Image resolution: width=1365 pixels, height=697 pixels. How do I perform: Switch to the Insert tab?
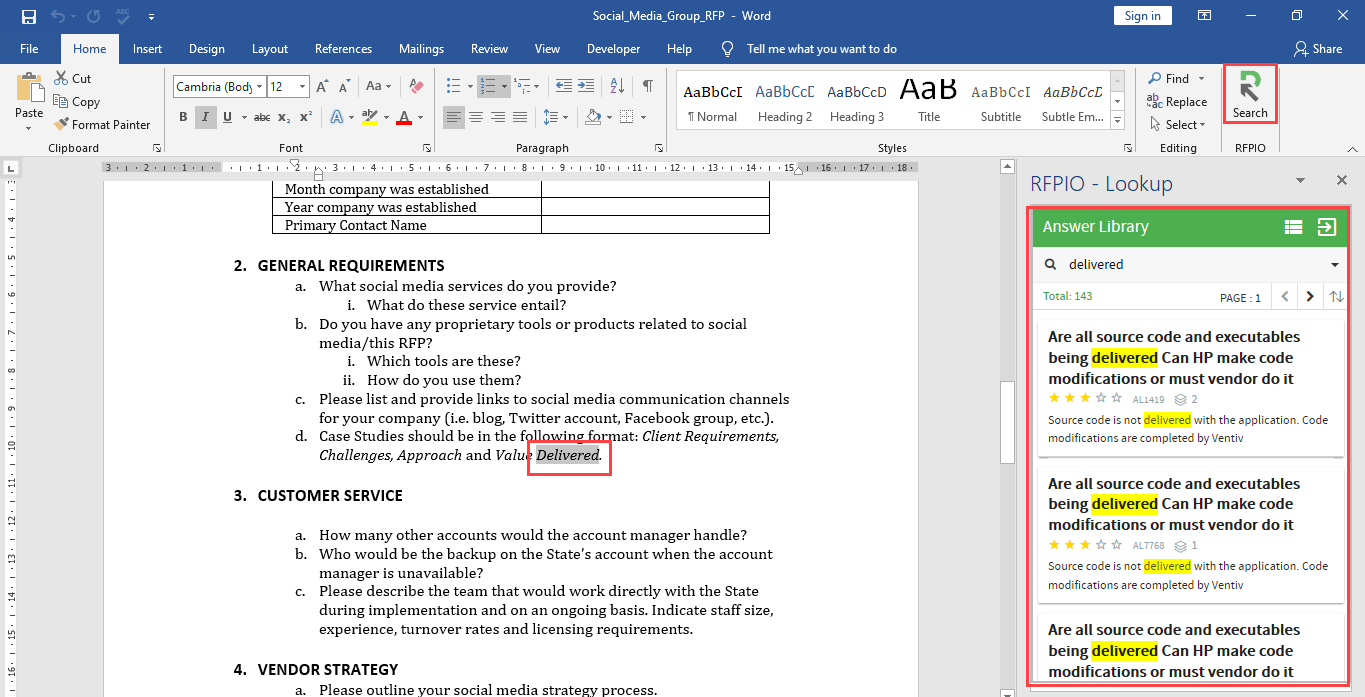coord(147,48)
